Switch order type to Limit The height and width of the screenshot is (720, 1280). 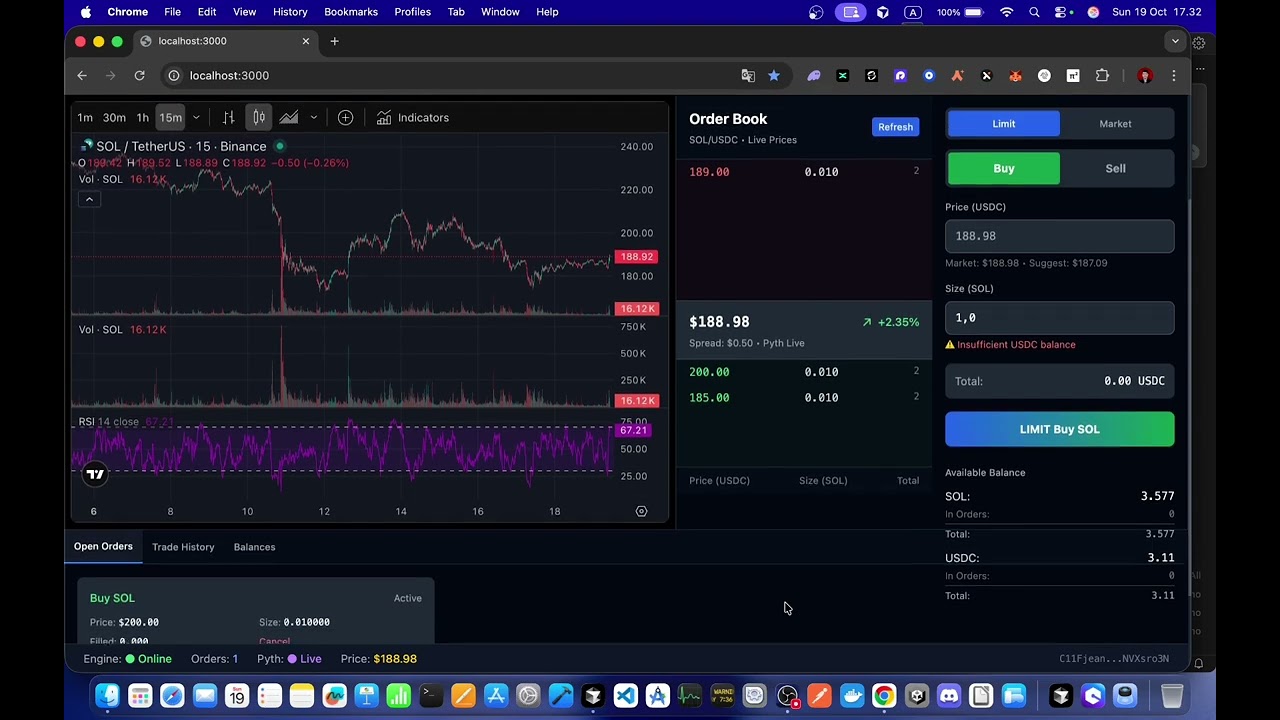1003,124
